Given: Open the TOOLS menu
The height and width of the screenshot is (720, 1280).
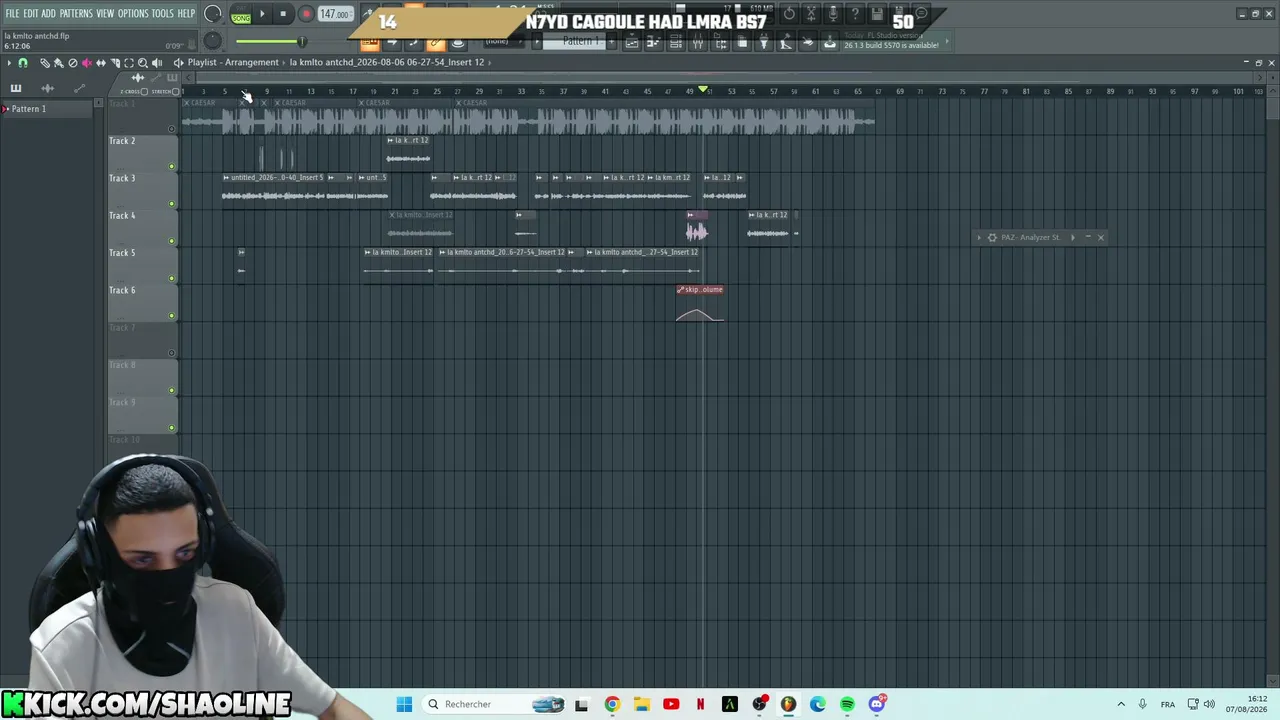Looking at the screenshot, I should point(162,14).
